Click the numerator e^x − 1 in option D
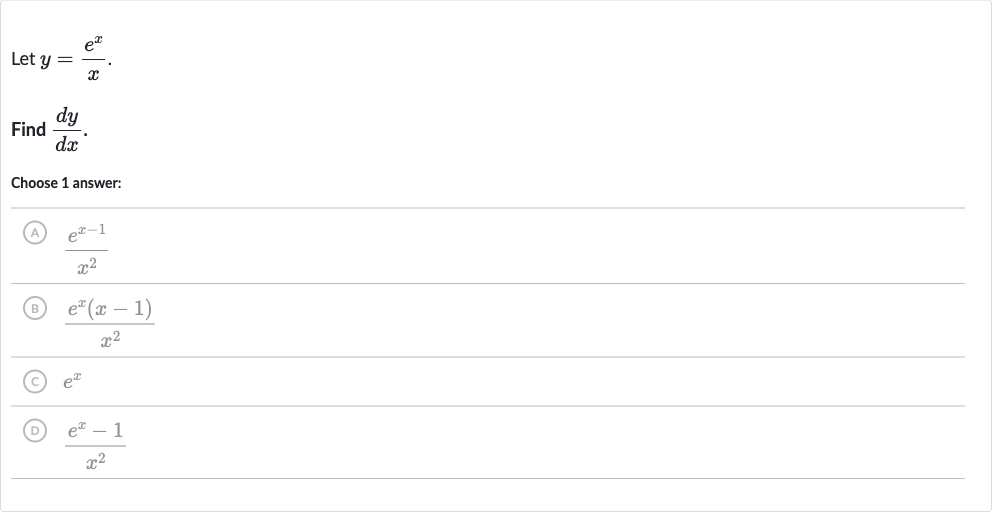 (x=96, y=431)
